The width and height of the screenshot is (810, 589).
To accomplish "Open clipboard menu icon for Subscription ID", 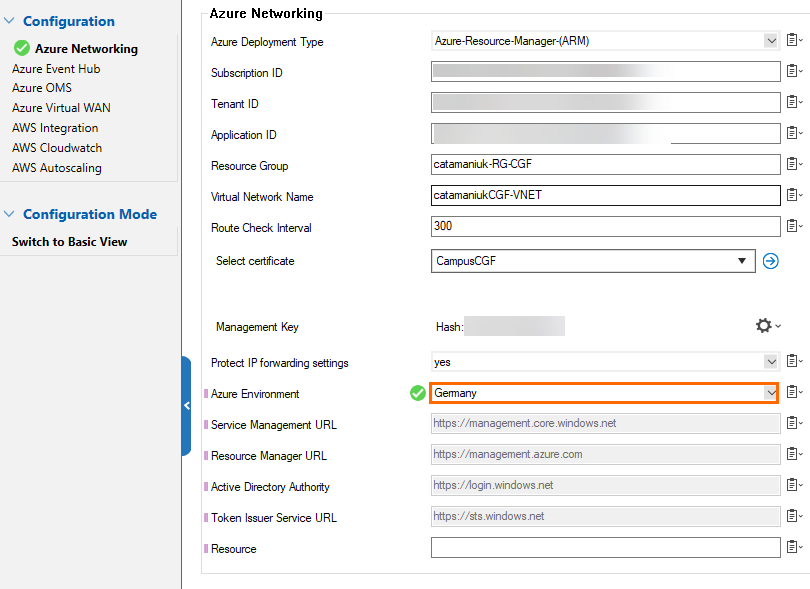I will click(794, 71).
